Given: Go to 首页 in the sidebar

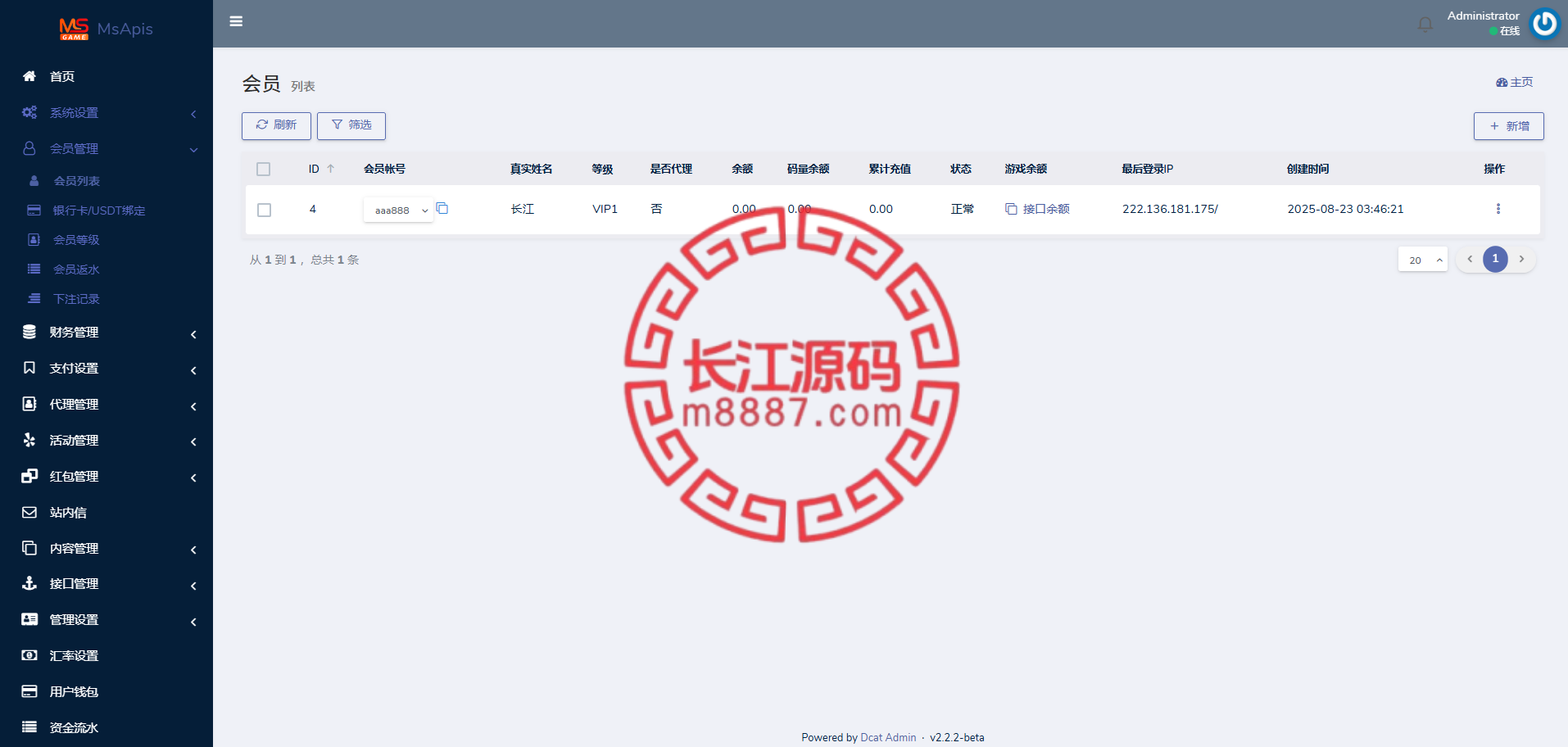Looking at the screenshot, I should click(62, 76).
